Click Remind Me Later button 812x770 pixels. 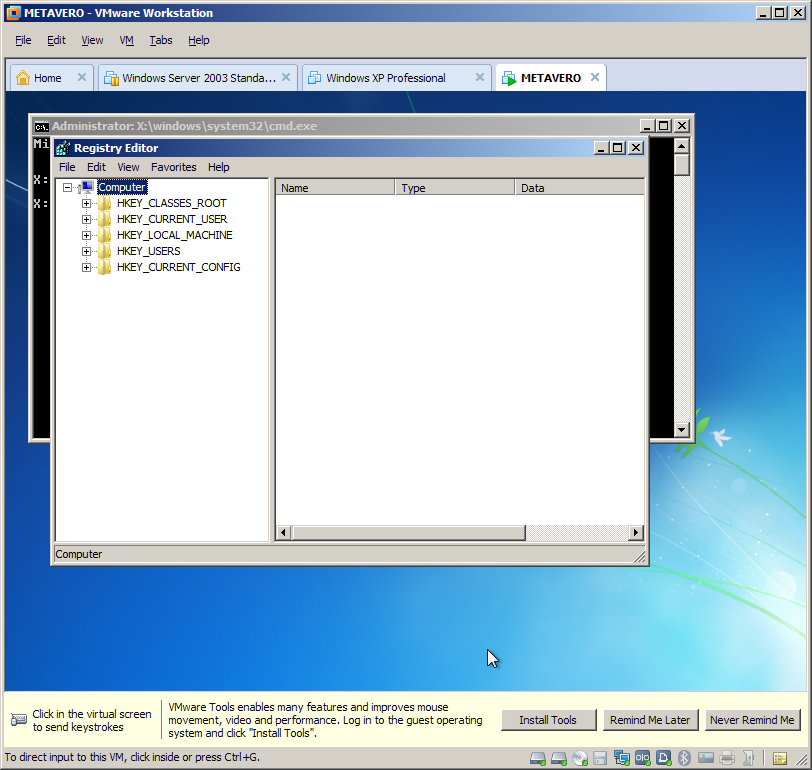pyautogui.click(x=650, y=720)
